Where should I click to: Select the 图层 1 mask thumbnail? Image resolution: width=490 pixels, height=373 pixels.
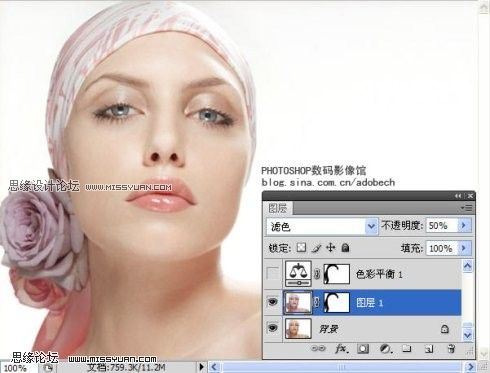pos(337,302)
